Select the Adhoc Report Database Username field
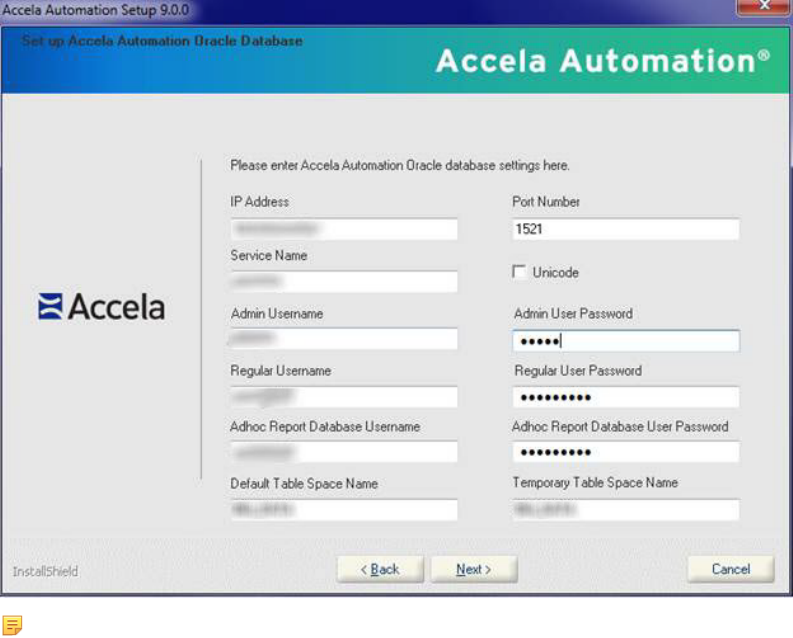The height and width of the screenshot is (638, 793). tap(344, 451)
